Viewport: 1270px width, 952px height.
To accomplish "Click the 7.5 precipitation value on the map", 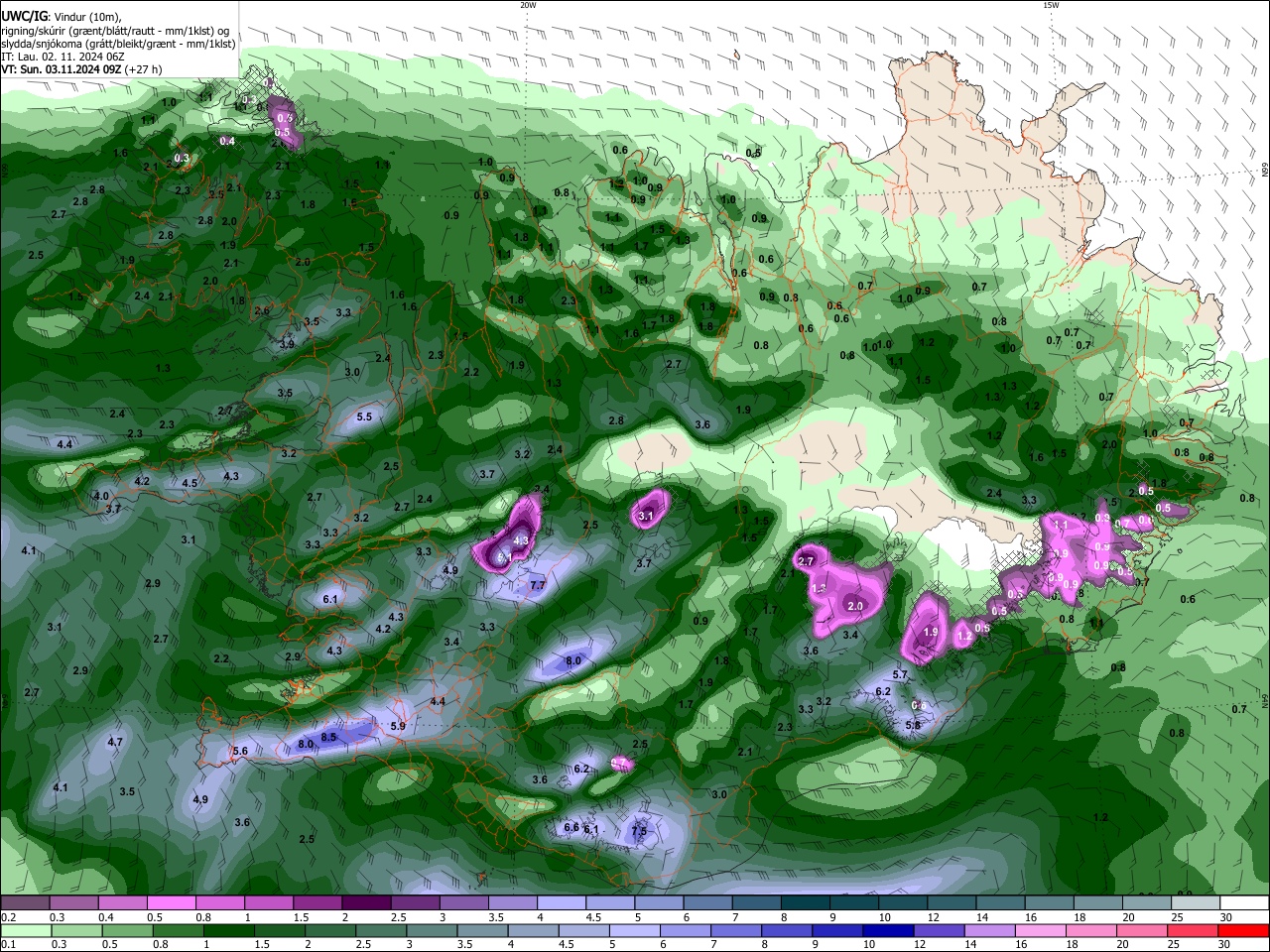I will point(639,831).
